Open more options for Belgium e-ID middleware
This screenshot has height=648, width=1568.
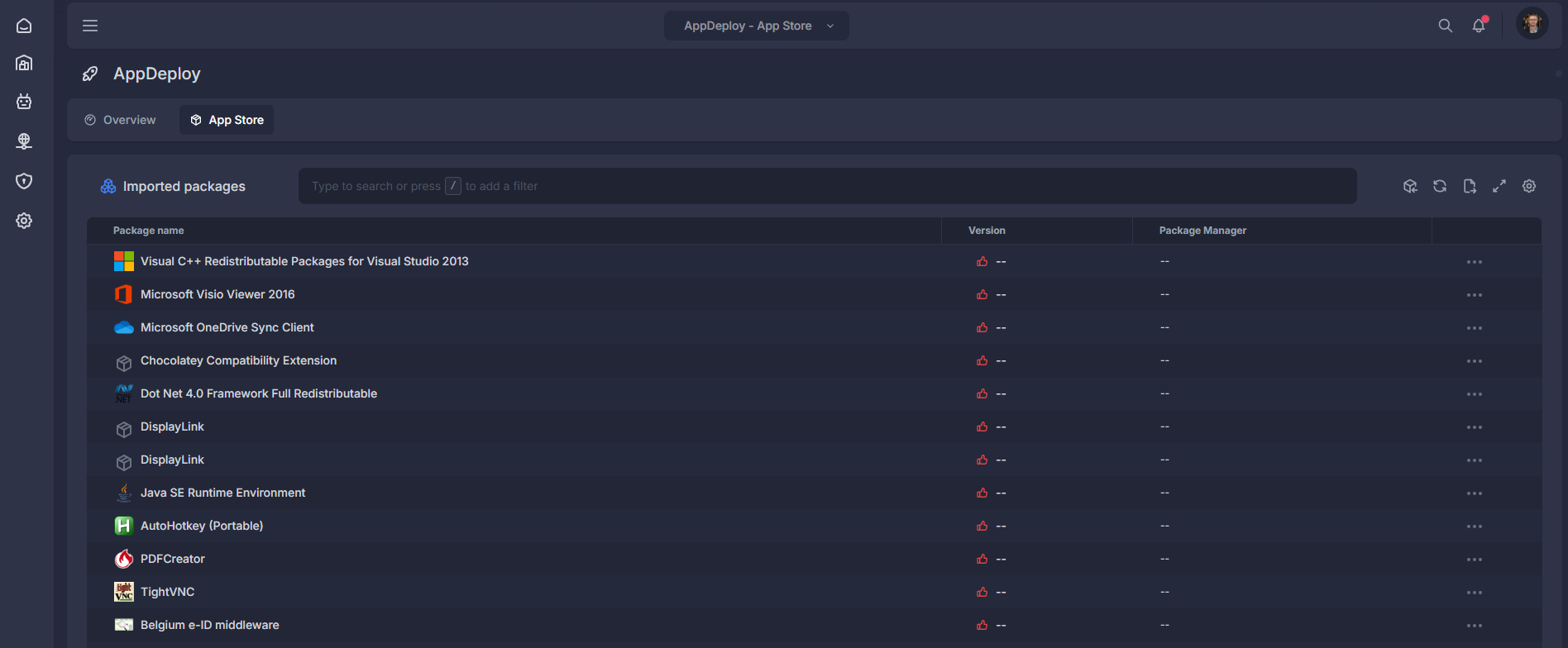click(1474, 626)
